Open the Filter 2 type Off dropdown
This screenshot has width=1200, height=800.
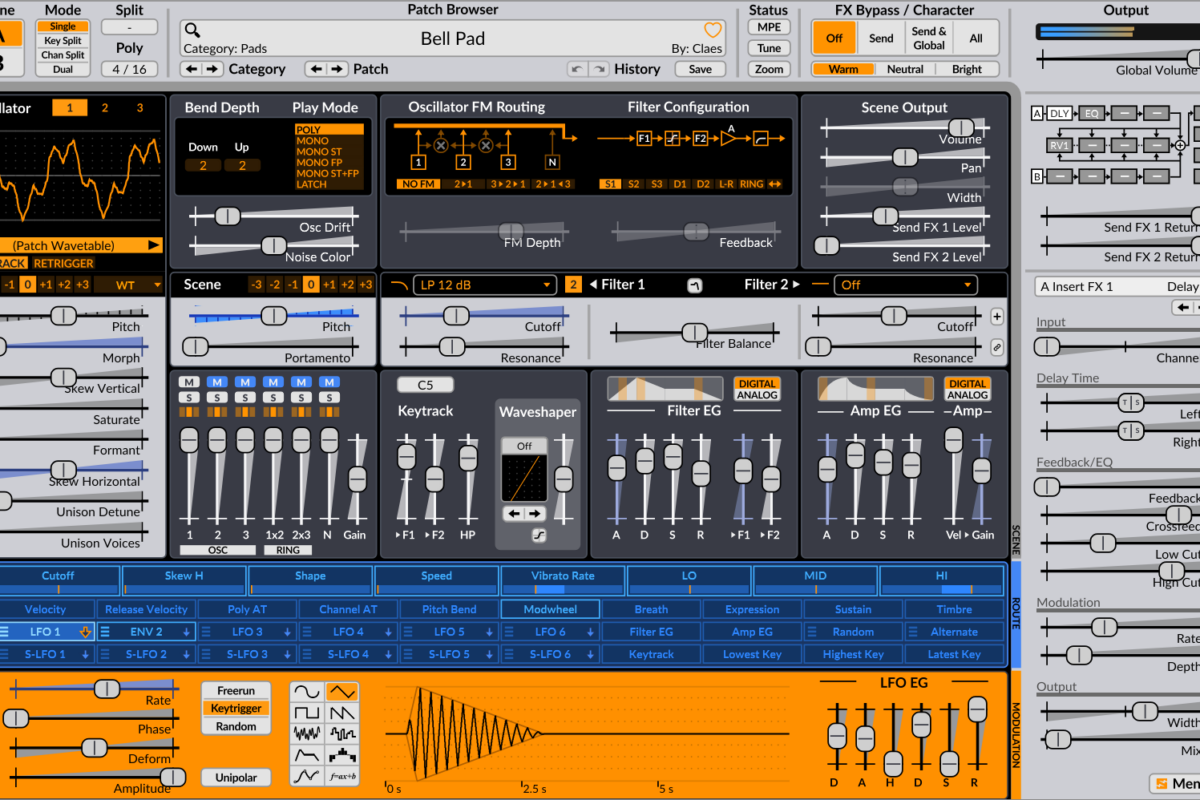coord(905,285)
